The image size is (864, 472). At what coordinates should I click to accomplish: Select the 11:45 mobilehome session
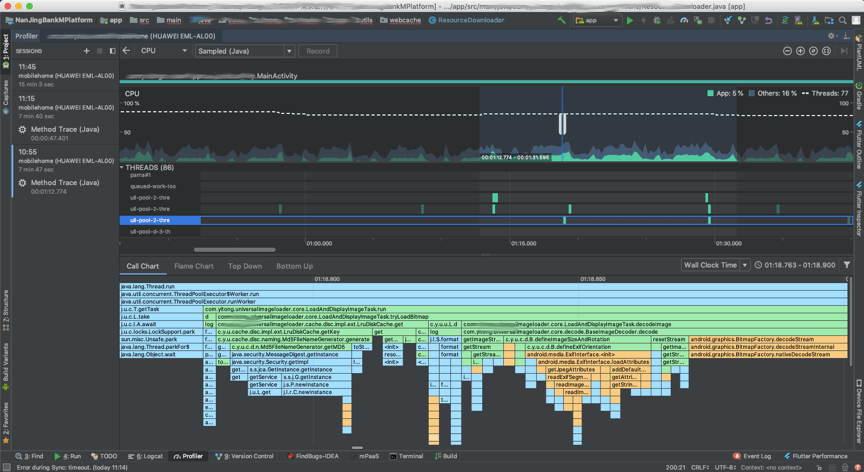click(60, 76)
